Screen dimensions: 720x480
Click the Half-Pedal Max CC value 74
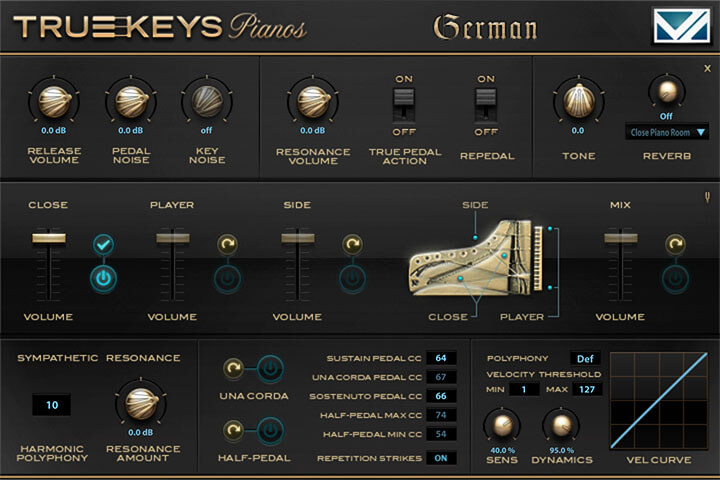point(441,415)
